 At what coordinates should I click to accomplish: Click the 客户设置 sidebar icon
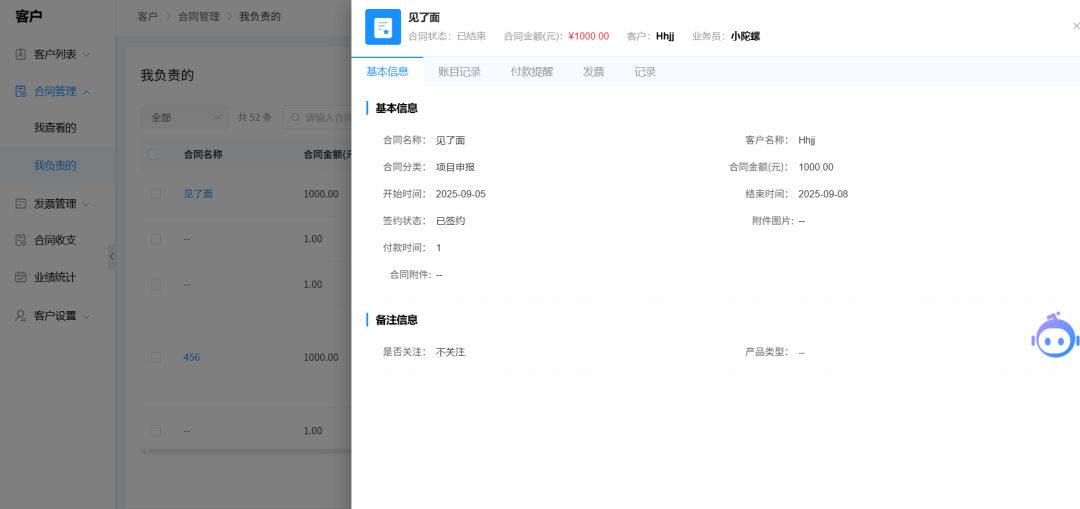tap(21, 315)
